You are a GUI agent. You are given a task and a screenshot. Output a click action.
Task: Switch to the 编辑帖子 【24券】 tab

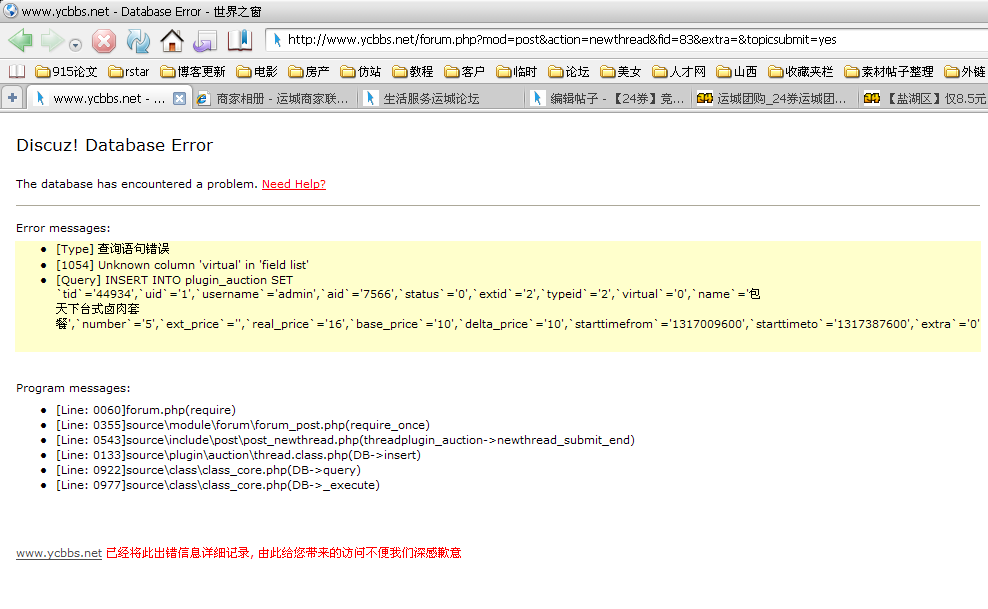pyautogui.click(x=608, y=99)
